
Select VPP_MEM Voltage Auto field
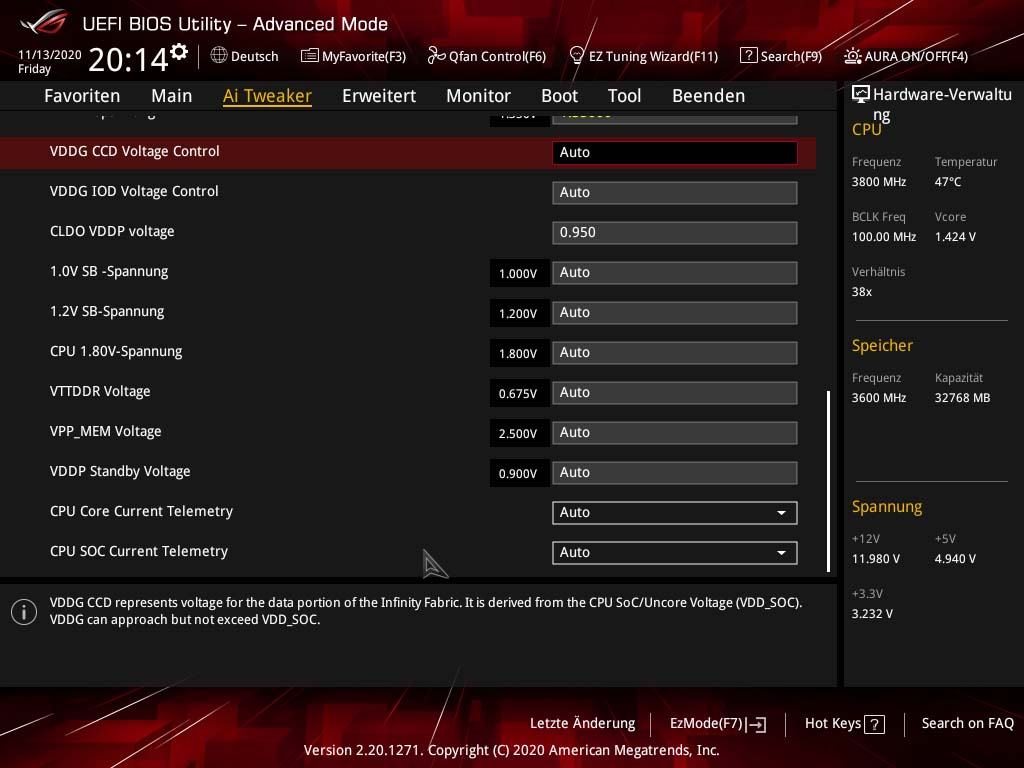click(x=675, y=433)
